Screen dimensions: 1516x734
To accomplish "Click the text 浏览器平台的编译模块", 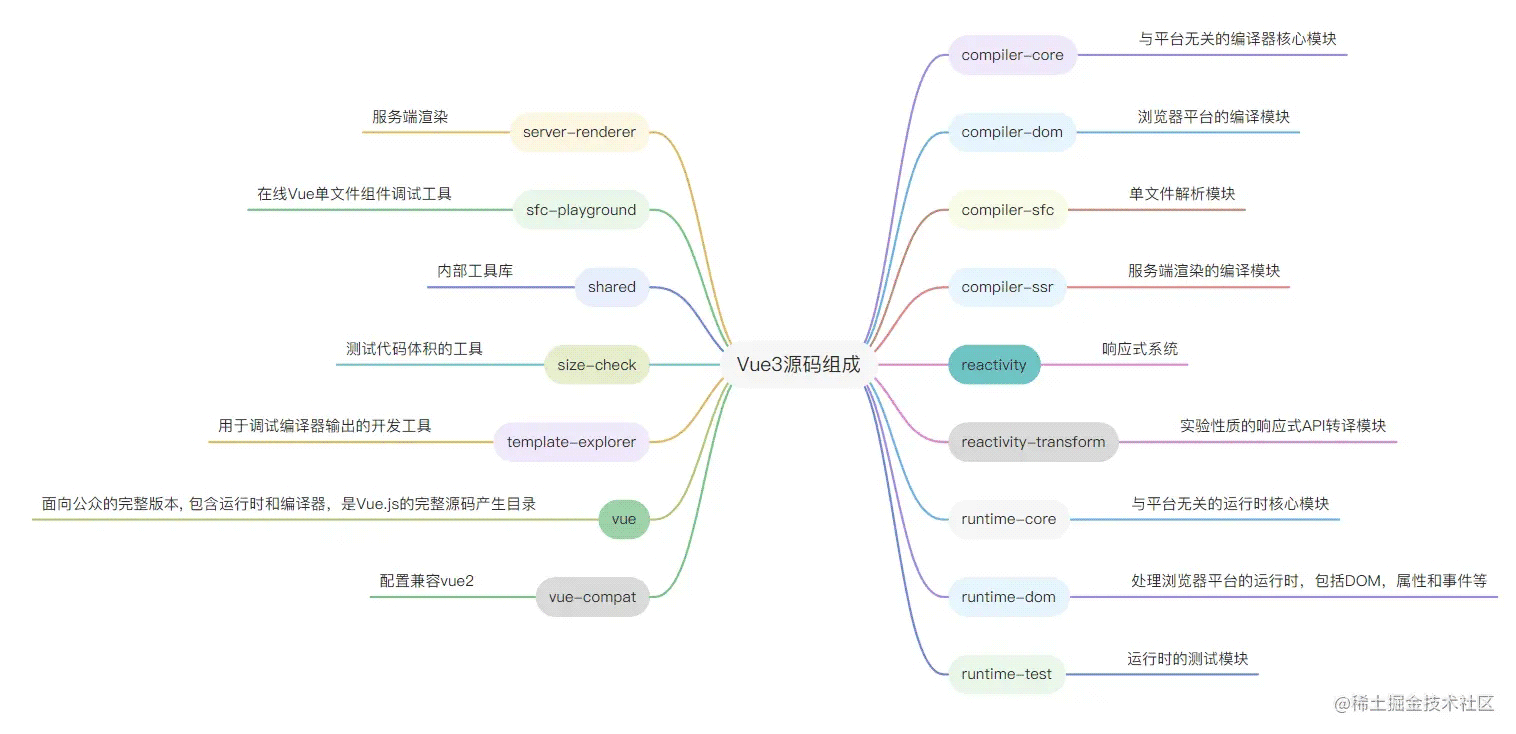I will (1214, 116).
